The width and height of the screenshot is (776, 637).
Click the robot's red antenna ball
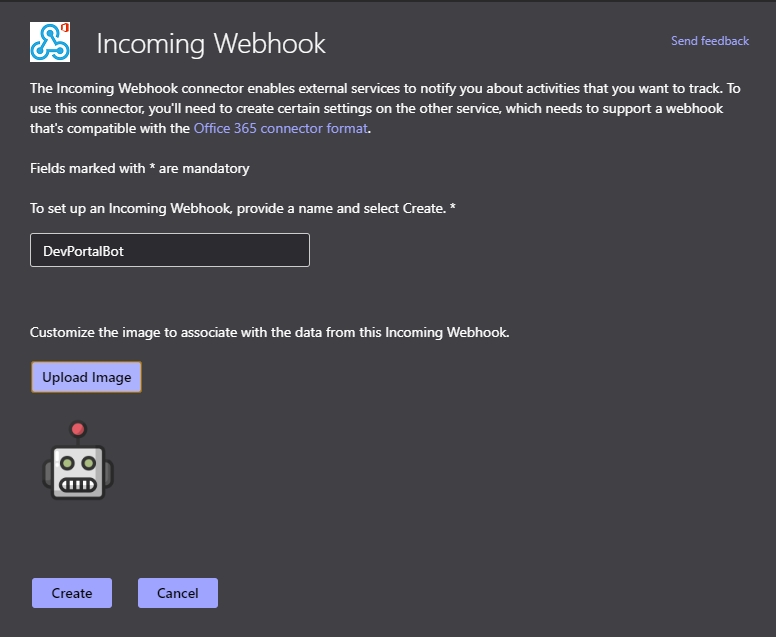point(78,429)
